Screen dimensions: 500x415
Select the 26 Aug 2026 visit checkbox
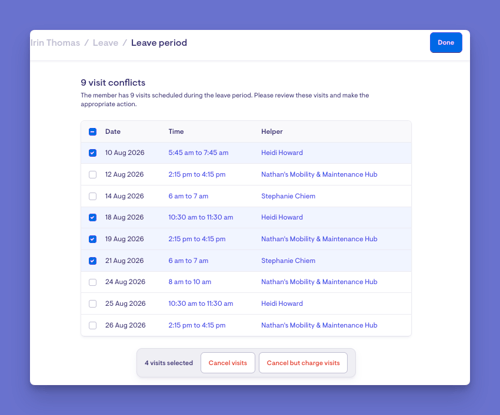[93, 325]
